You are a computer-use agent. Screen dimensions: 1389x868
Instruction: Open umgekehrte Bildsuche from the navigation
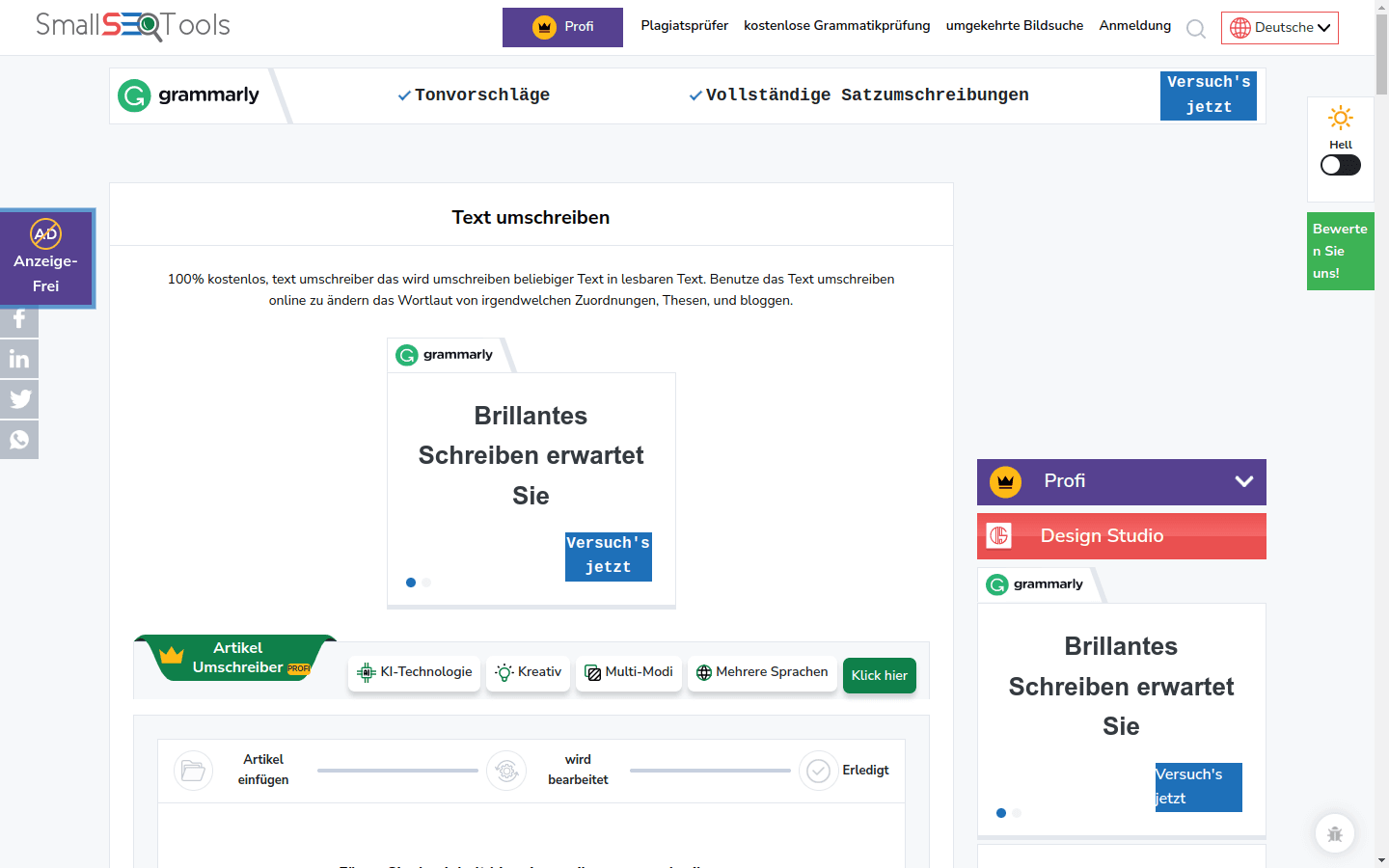[1015, 26]
